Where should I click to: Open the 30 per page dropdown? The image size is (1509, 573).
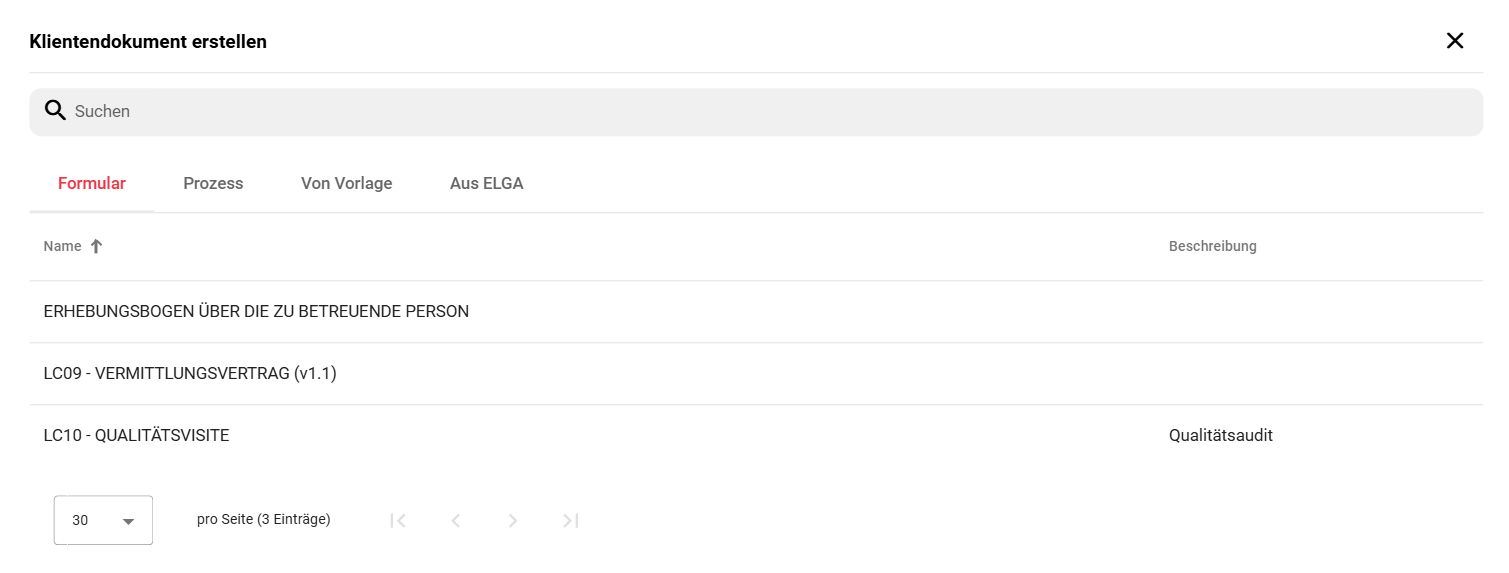point(103,520)
